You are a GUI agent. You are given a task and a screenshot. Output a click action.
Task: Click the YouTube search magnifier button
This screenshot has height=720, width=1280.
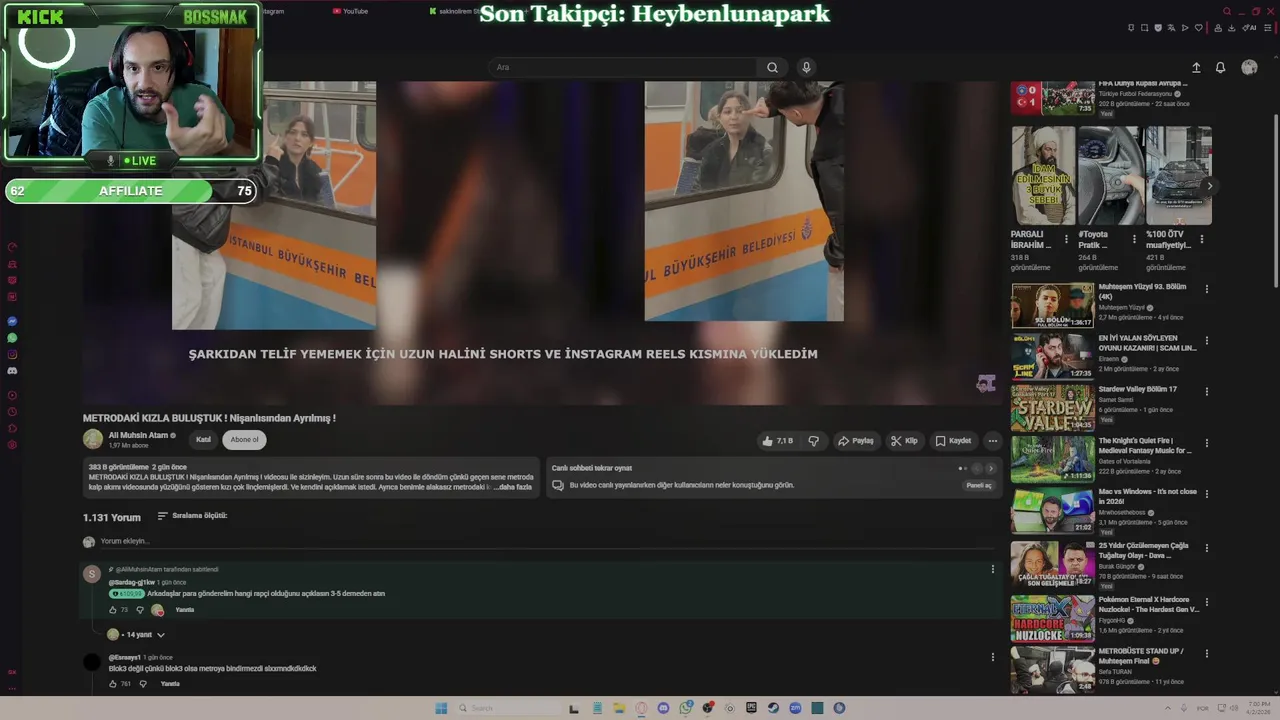772,67
